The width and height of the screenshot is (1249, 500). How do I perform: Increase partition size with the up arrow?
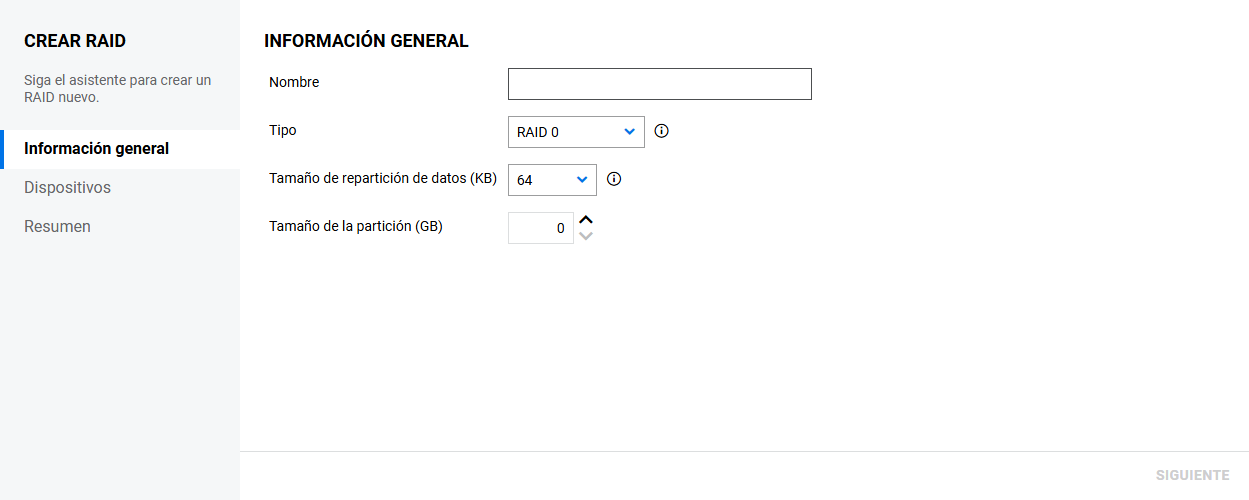click(x=586, y=220)
